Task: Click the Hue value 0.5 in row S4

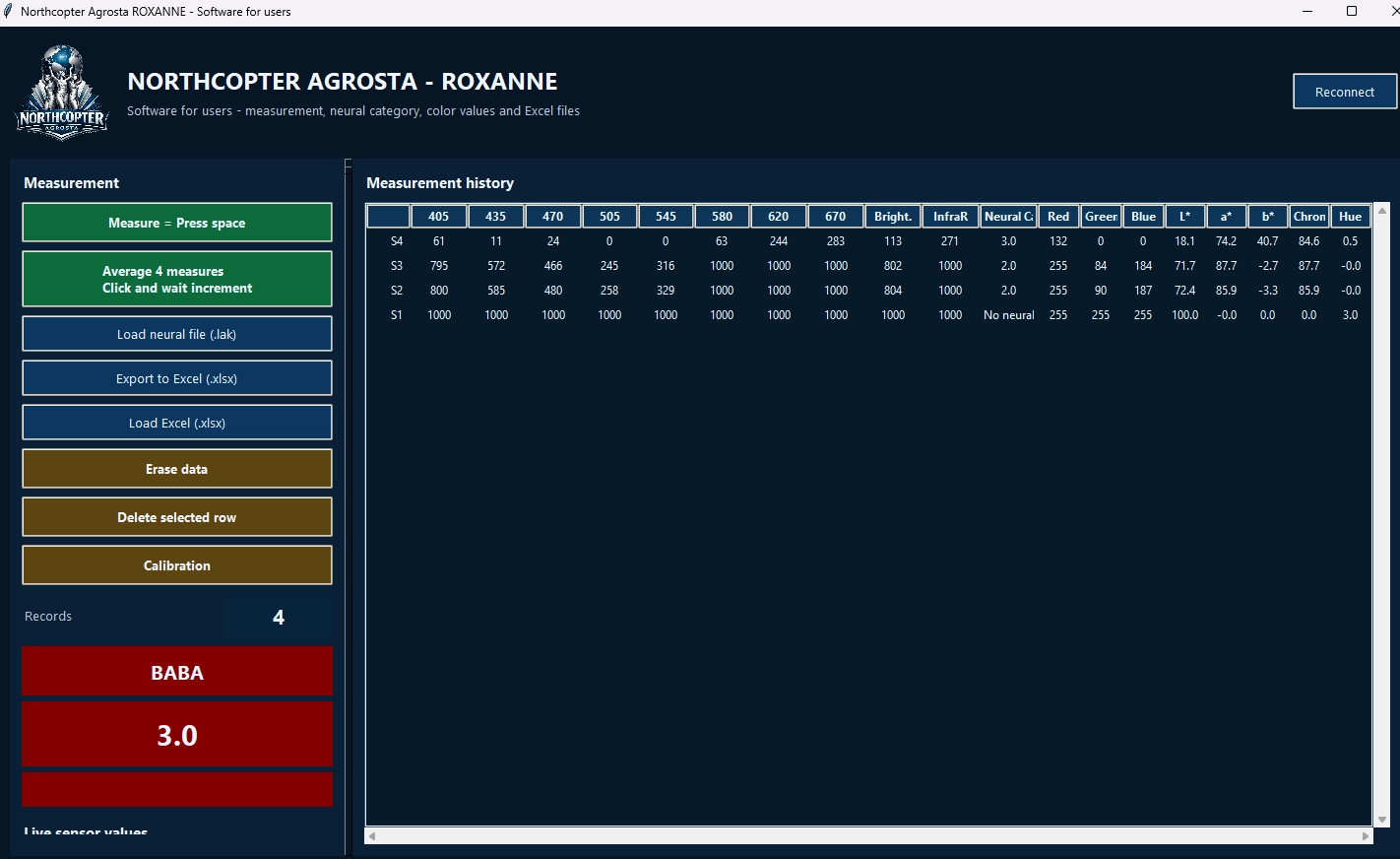Action: coord(1351,241)
